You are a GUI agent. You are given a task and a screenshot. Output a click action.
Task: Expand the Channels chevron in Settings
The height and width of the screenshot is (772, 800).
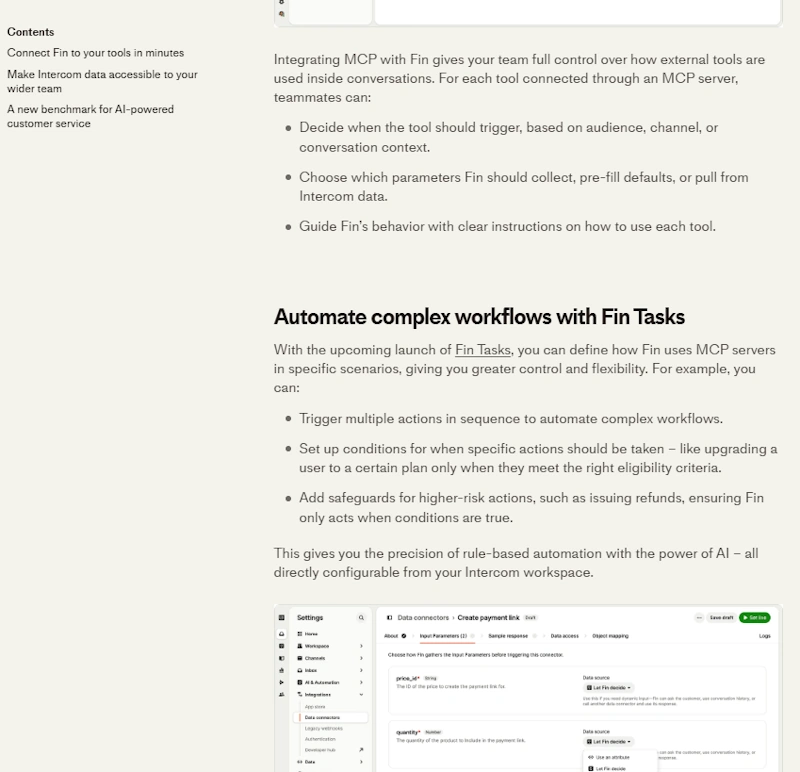click(361, 658)
